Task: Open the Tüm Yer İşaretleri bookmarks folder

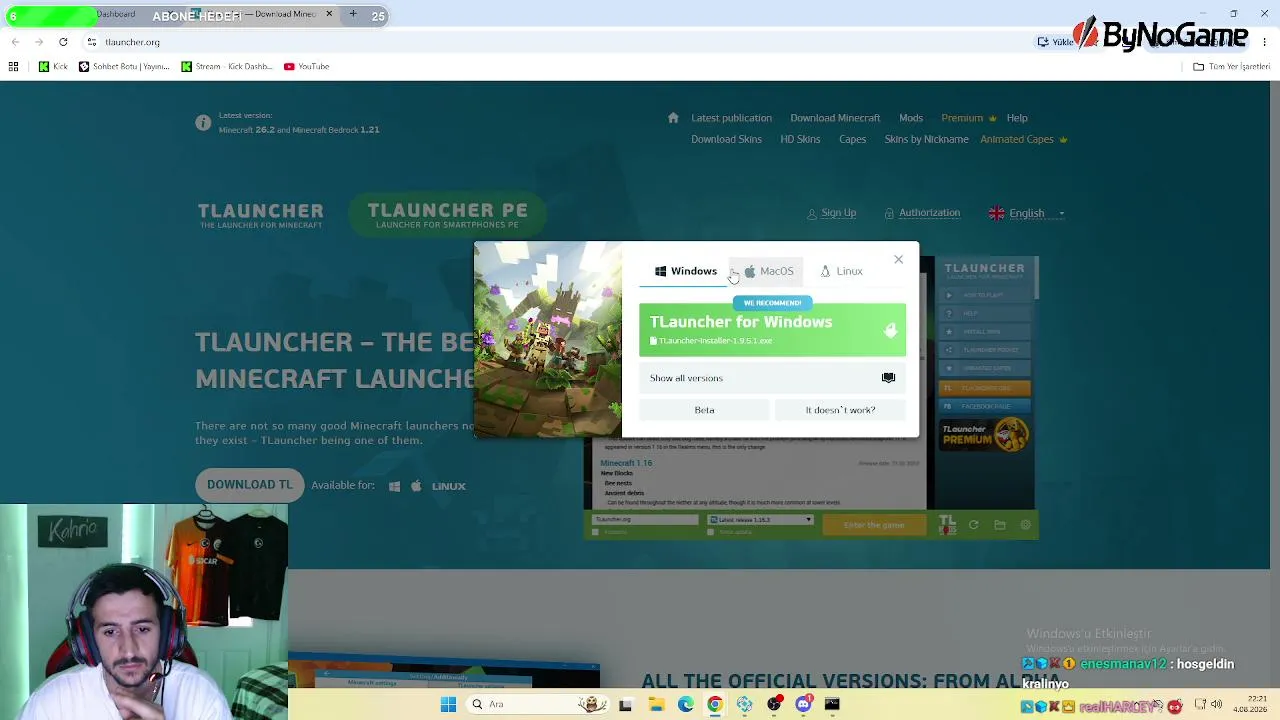Action: click(x=1231, y=67)
